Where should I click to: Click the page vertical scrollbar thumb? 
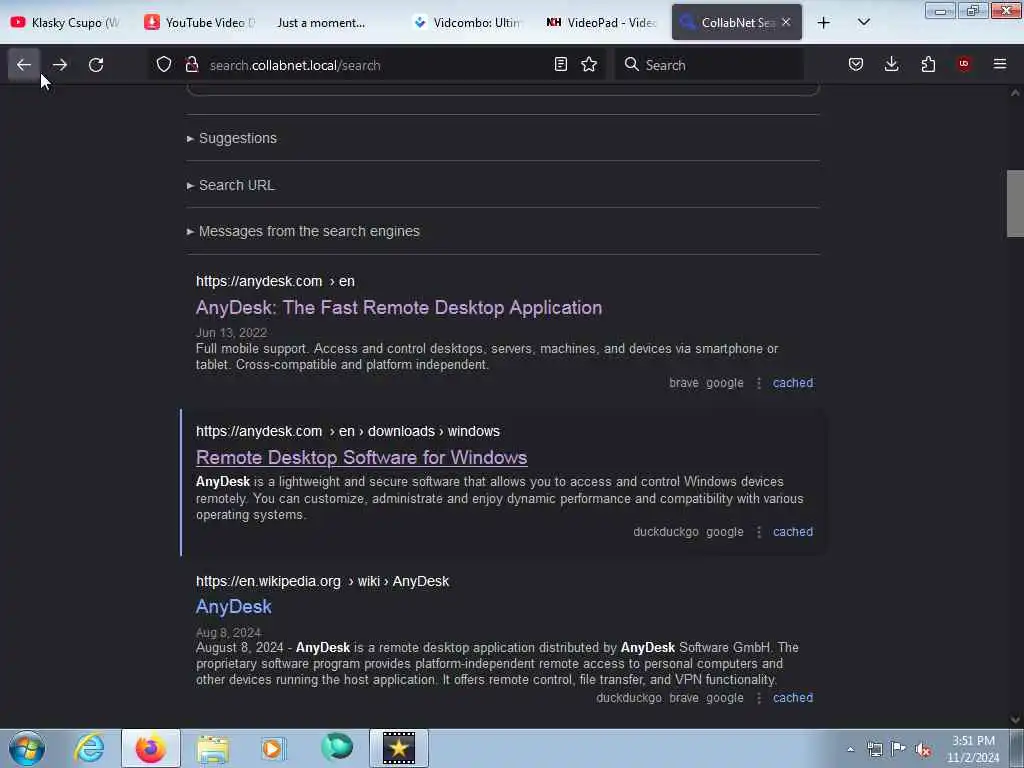1015,203
